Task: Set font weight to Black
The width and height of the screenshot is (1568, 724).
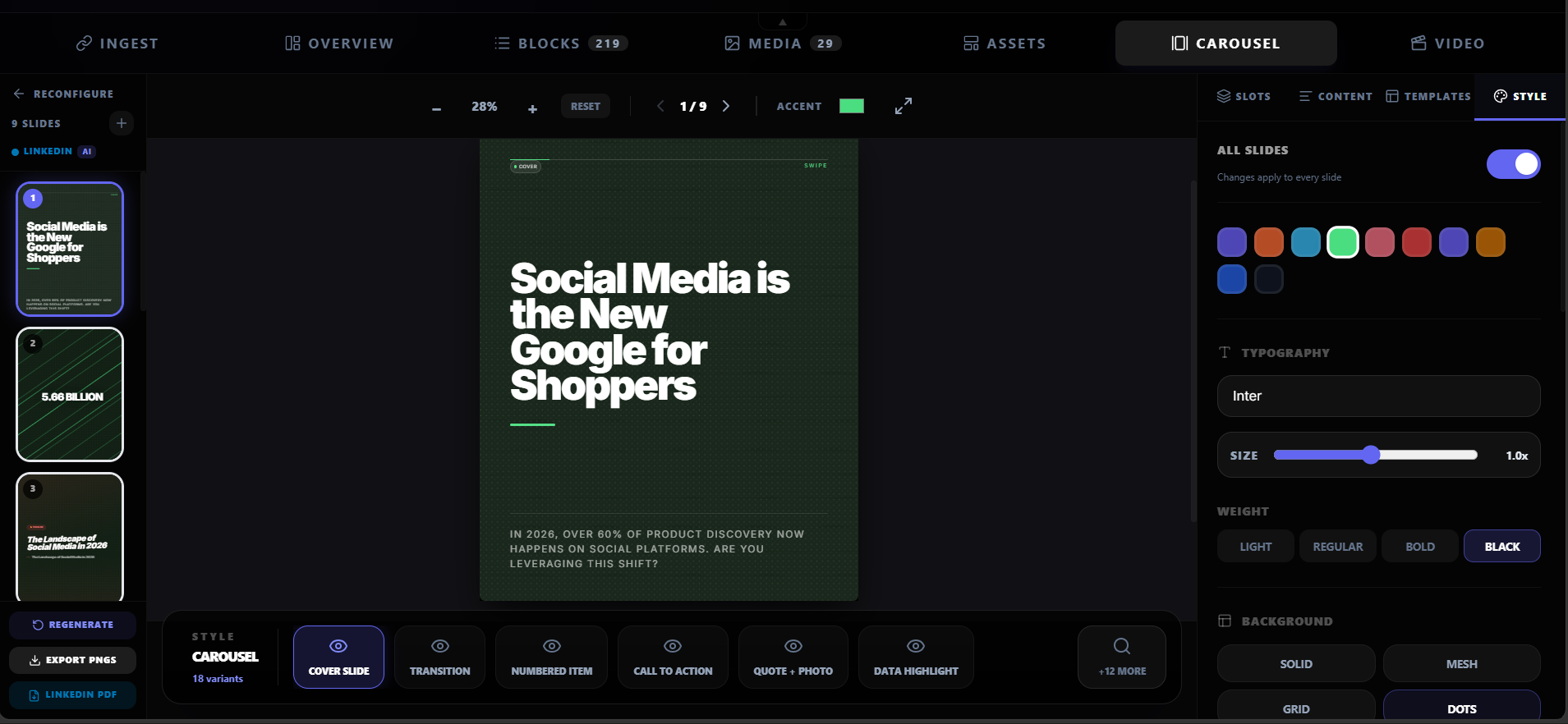Action: pos(1502,547)
